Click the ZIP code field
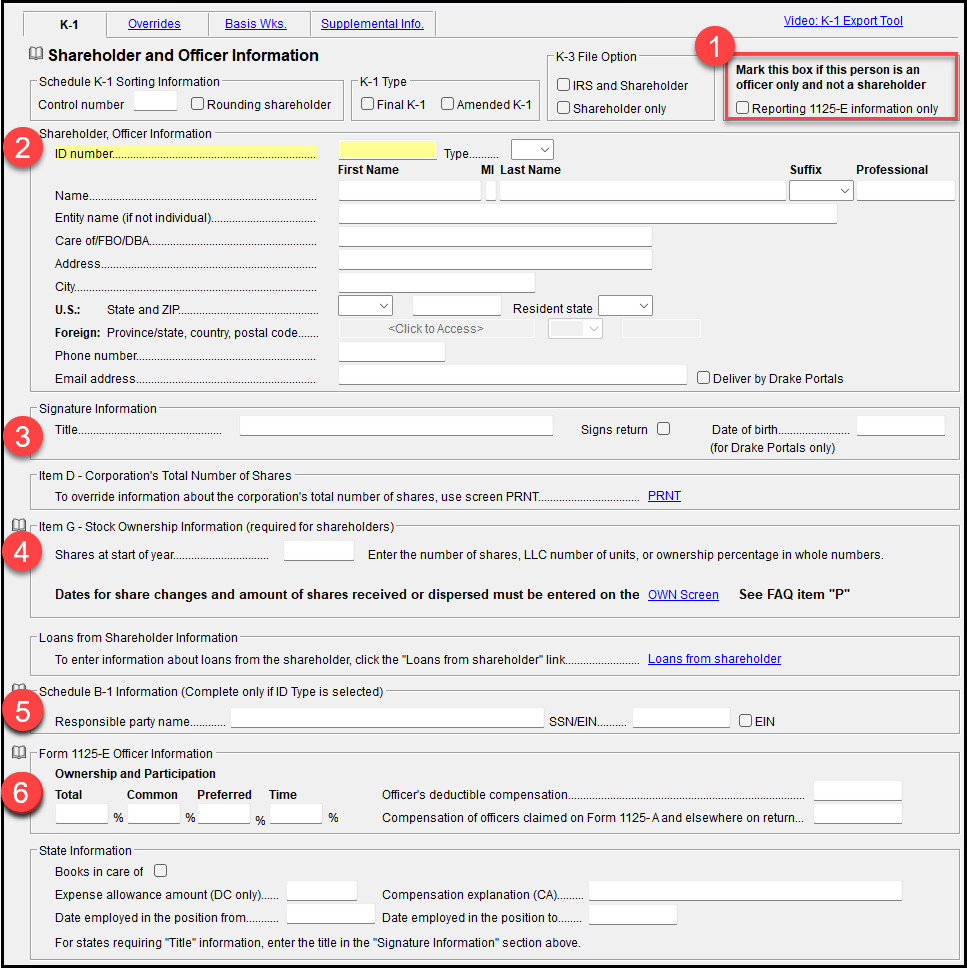Screen dimensions: 967x968 point(457,306)
